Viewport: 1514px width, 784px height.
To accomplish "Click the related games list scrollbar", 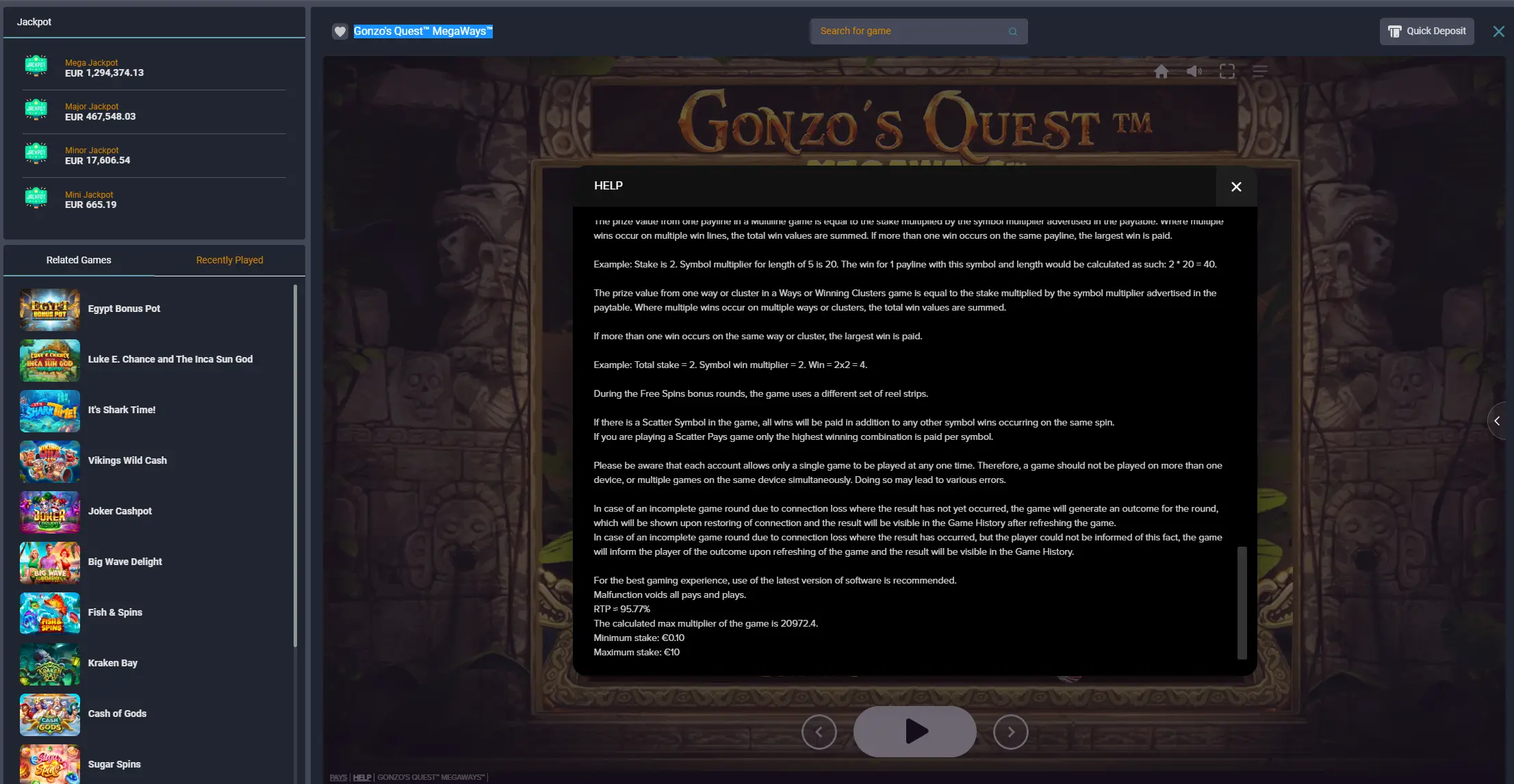I will point(295,465).
